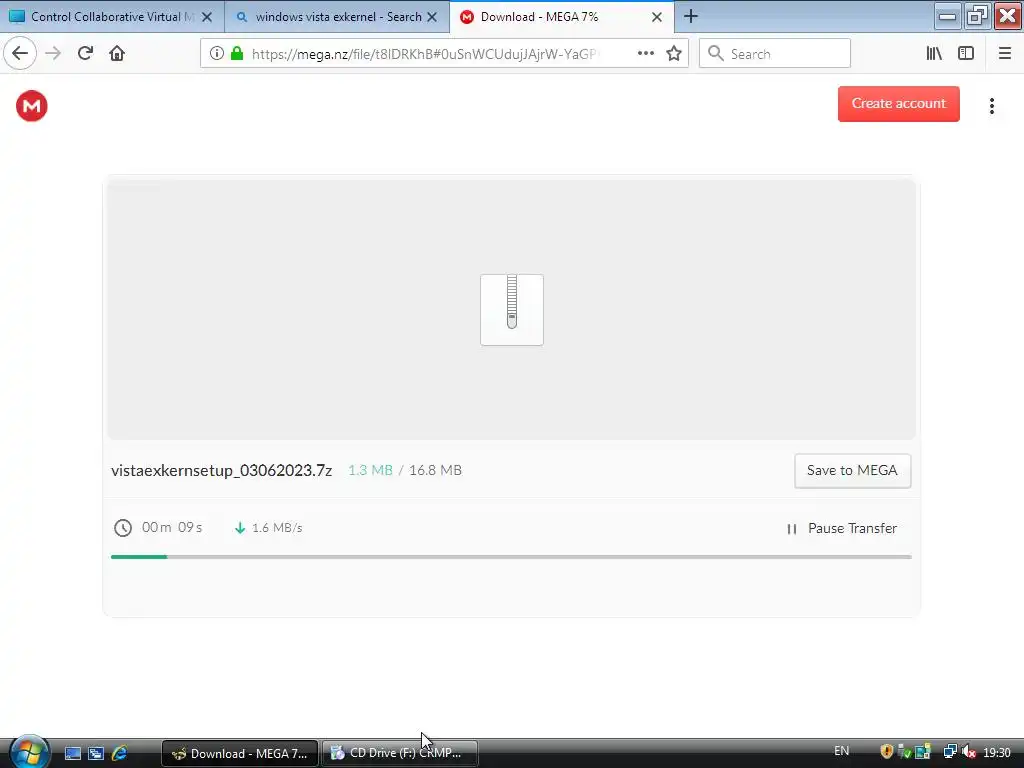Toggle the sidebar view icon
Screen dimensions: 1024x768
(x=966, y=54)
